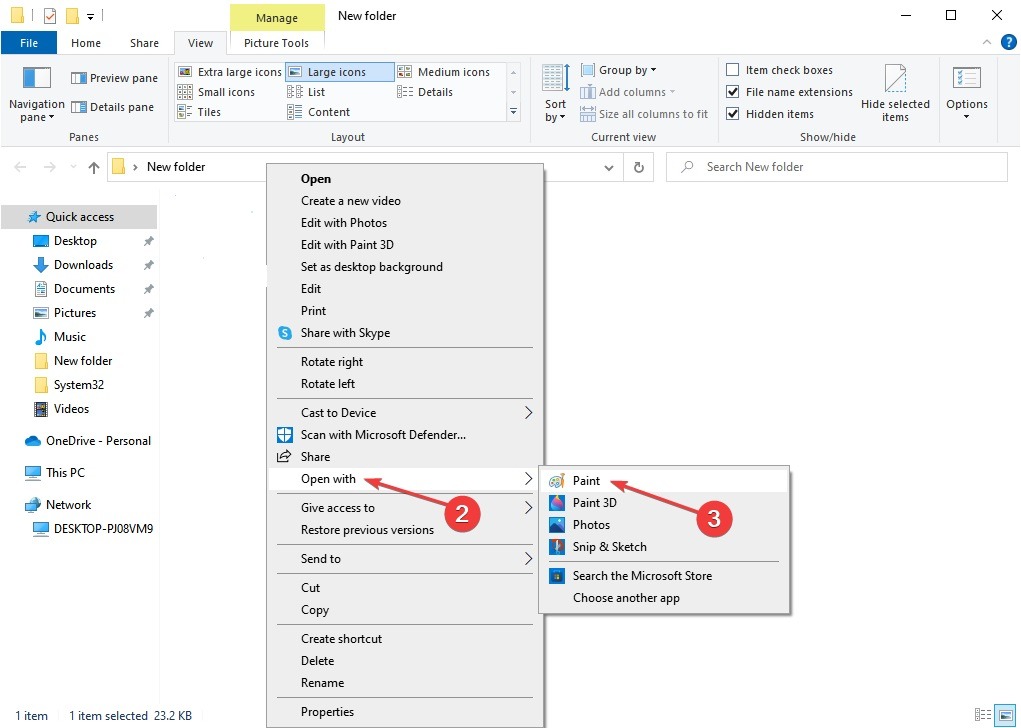Click the Up arrow navigation icon
Screen dimensions: 1021x728
94,167
